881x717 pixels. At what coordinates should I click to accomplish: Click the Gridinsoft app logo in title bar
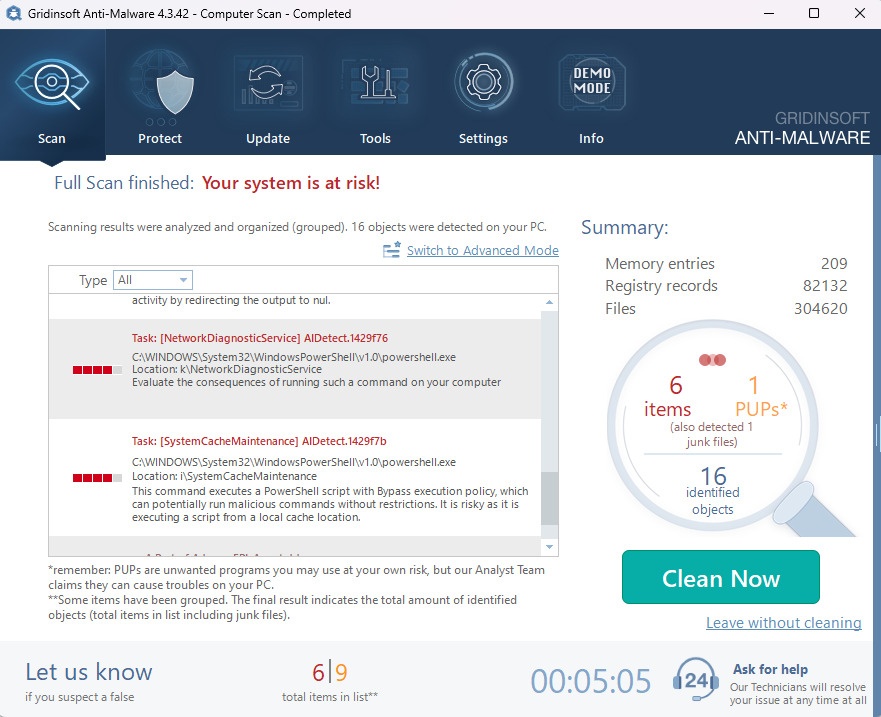(x=13, y=13)
